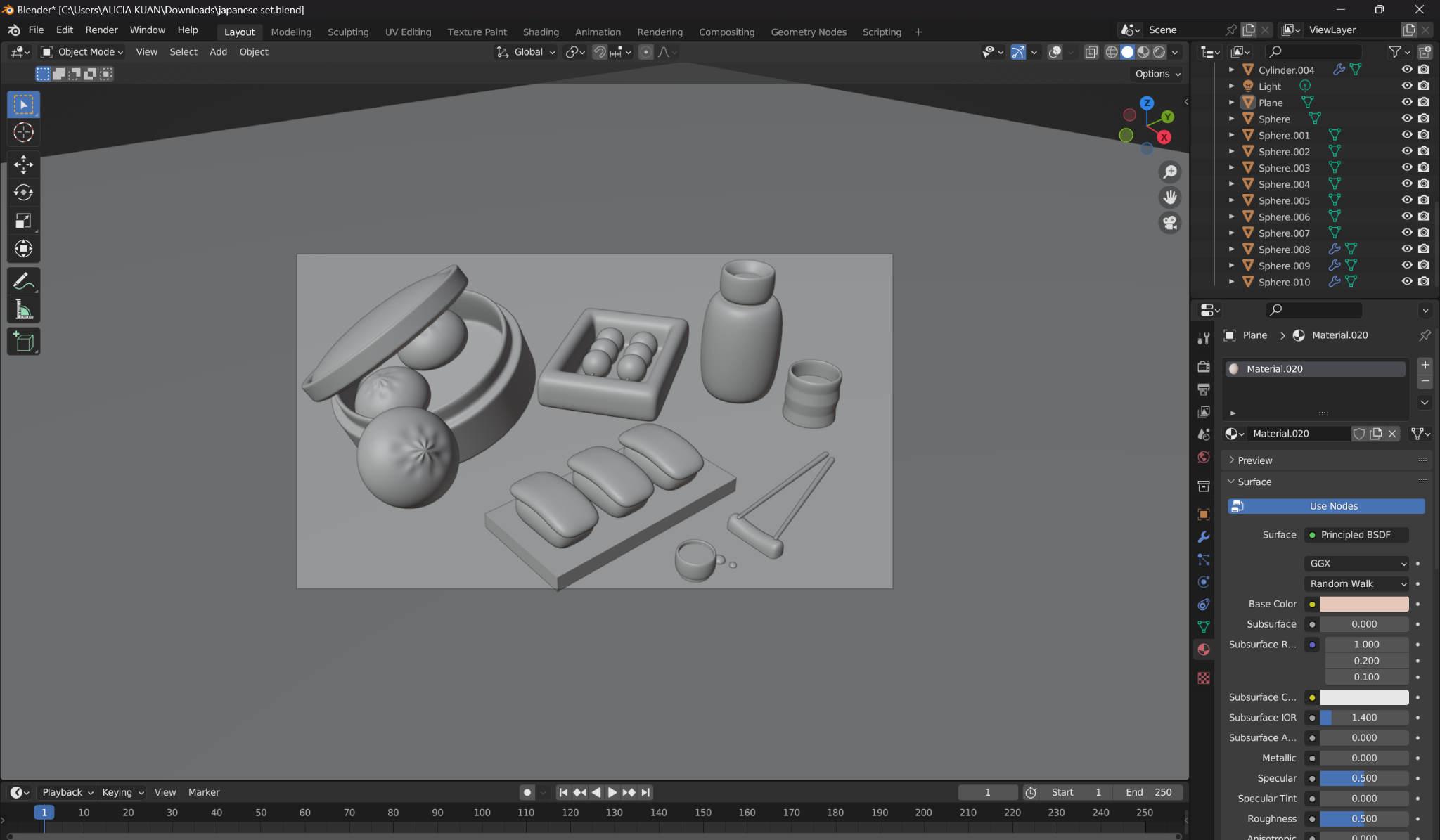Click the Base Color swatch

pyautogui.click(x=1363, y=604)
